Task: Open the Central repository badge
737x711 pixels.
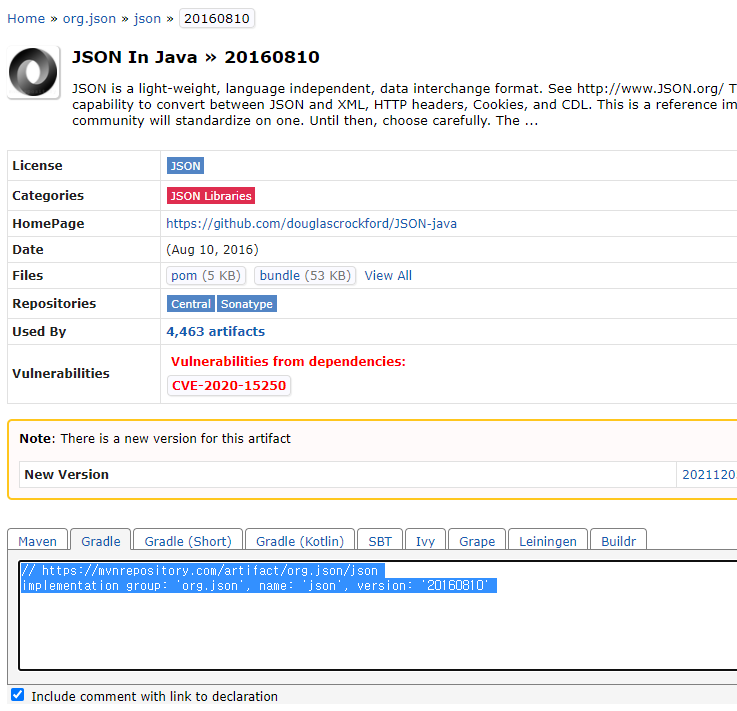Action: [x=191, y=304]
